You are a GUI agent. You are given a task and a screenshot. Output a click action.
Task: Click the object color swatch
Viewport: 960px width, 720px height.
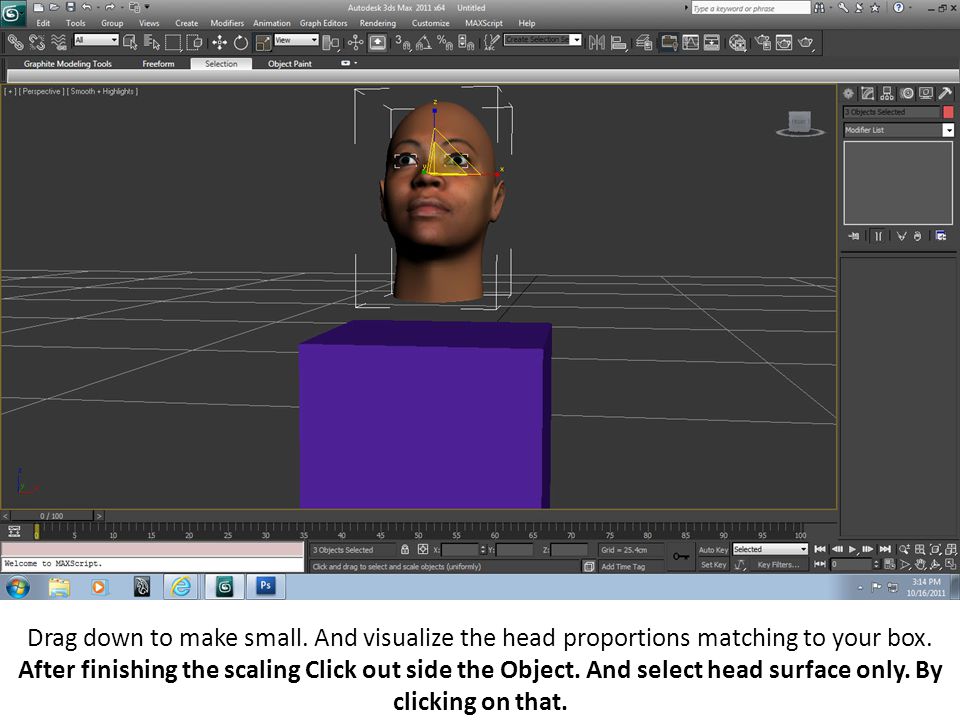pos(948,112)
